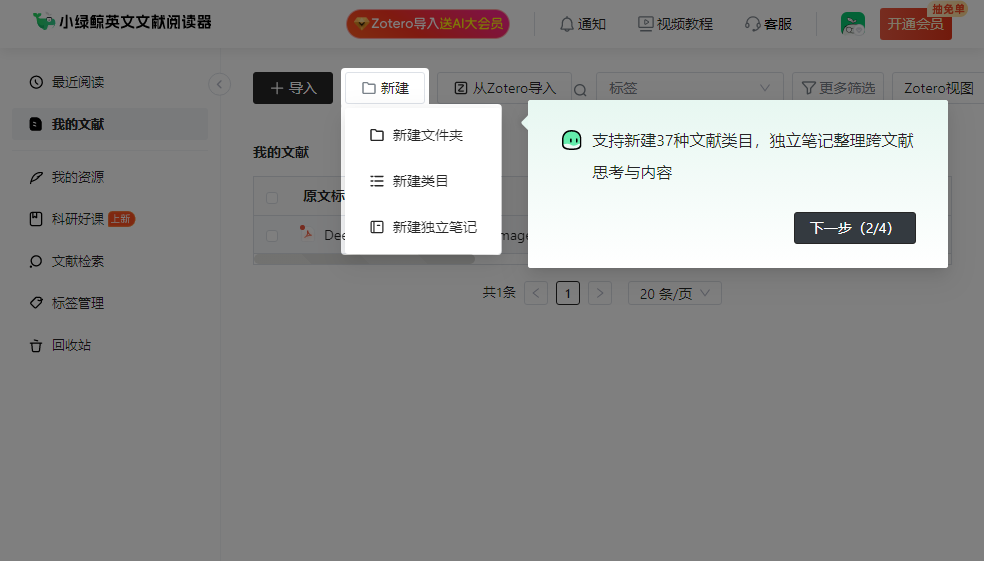Click the leaf icon beside My Resources
This screenshot has width=984, height=561.
coord(36,178)
